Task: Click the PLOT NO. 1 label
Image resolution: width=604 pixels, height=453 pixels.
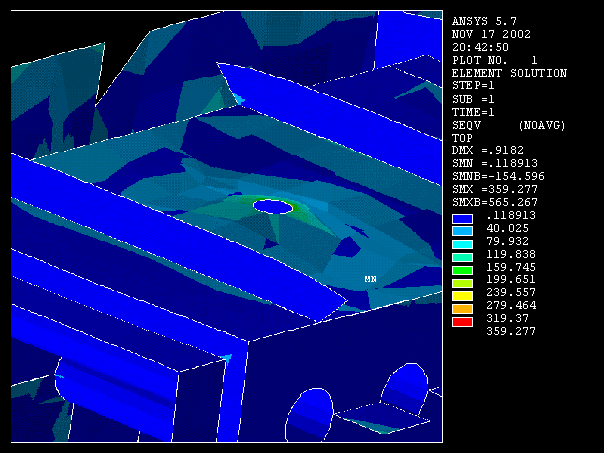Action: [494, 60]
